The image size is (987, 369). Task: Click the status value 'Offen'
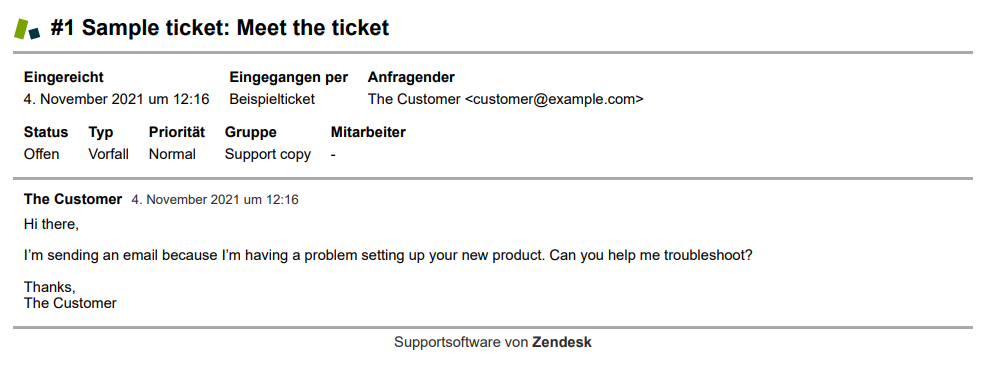(42, 154)
